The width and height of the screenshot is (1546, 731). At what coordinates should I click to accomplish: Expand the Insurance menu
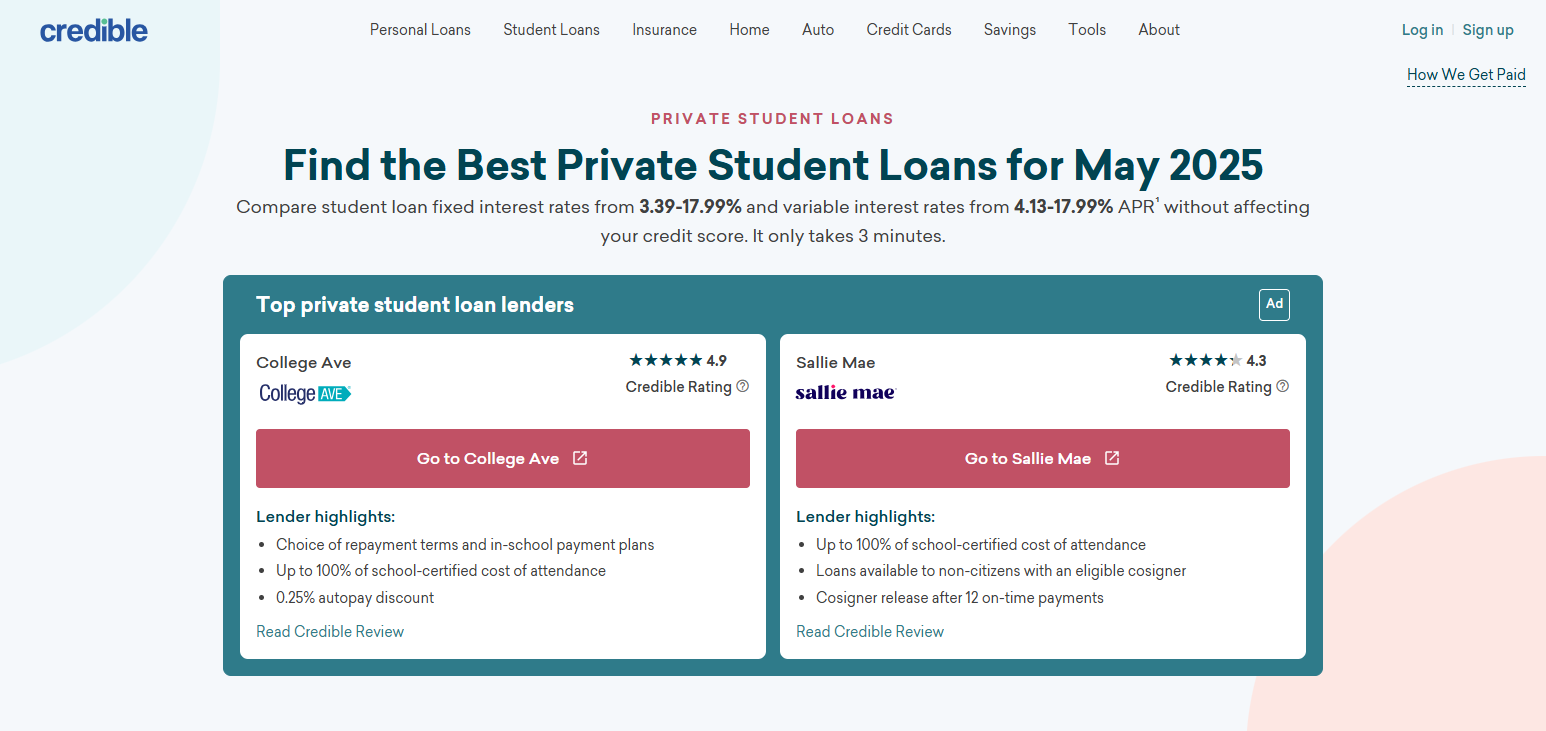tap(664, 30)
